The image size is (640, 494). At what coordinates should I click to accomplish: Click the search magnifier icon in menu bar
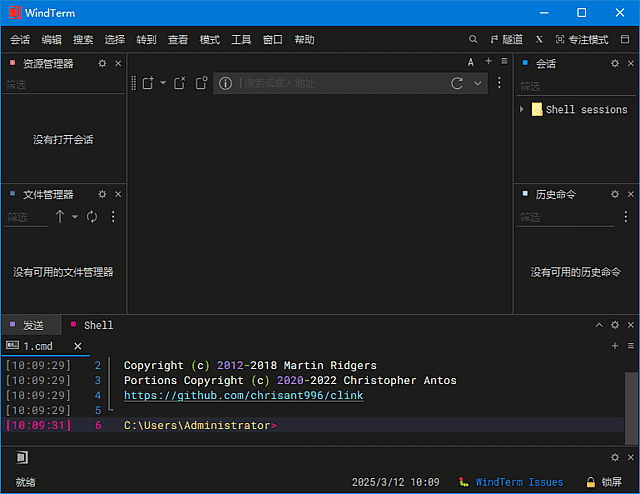point(473,39)
